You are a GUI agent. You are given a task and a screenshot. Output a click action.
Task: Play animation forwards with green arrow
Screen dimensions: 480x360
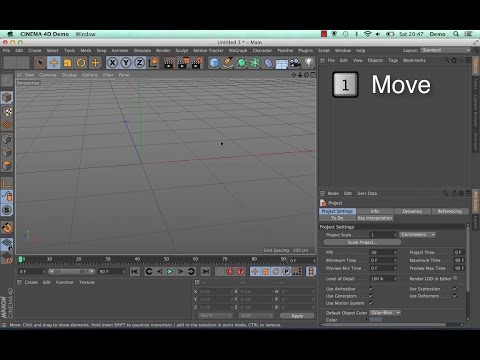coord(170,272)
